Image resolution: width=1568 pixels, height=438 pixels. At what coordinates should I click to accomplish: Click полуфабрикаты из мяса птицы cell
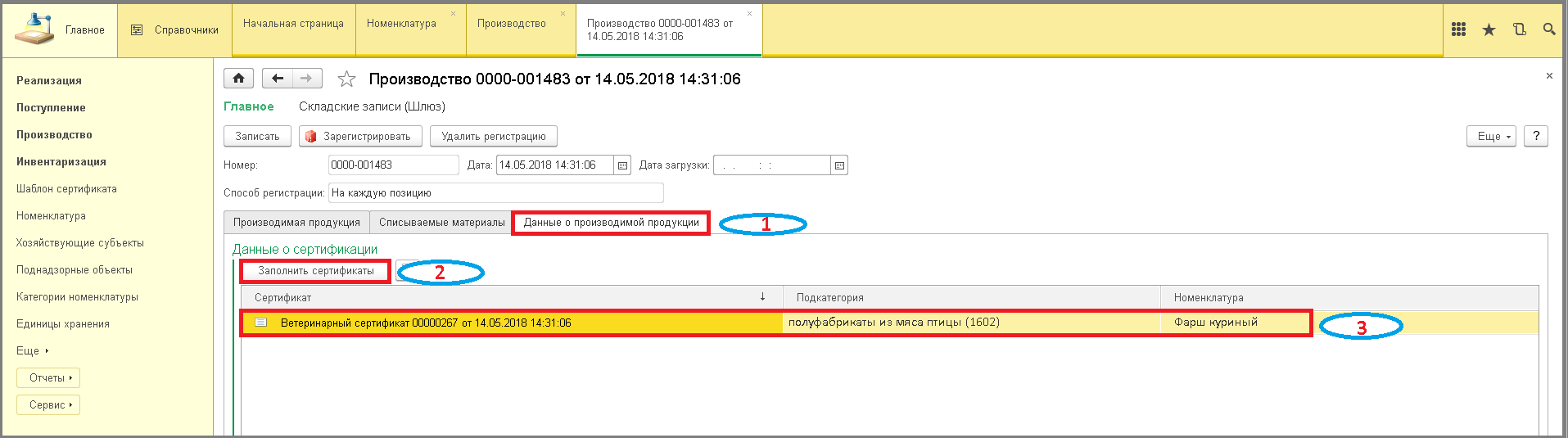972,323
